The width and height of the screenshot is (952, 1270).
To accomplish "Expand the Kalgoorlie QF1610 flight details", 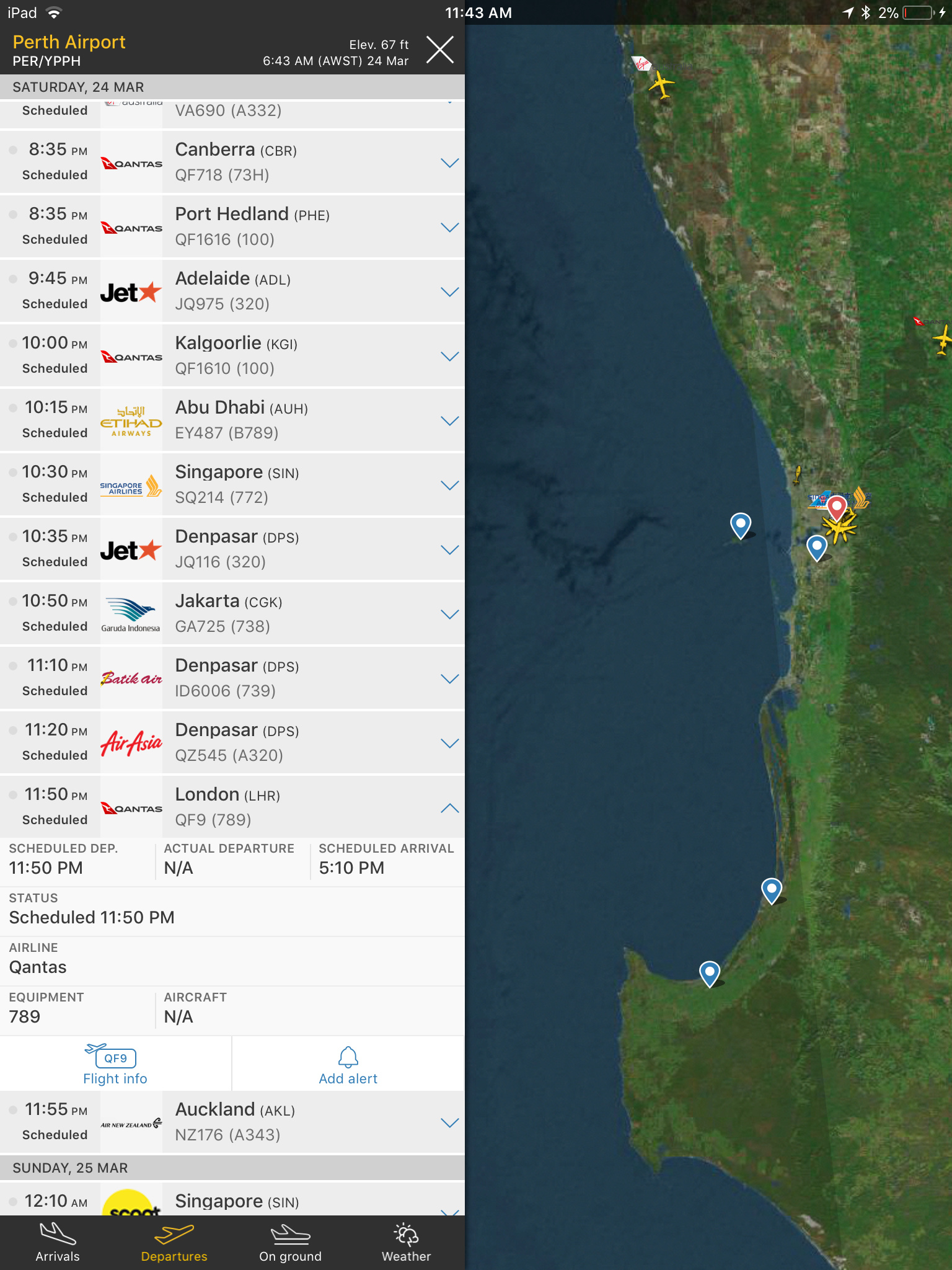I will (x=449, y=357).
